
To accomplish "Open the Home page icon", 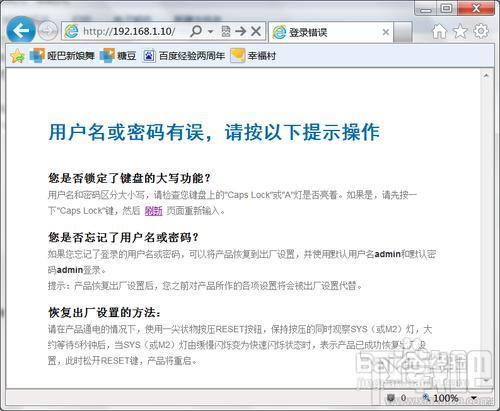I will 439,31.
